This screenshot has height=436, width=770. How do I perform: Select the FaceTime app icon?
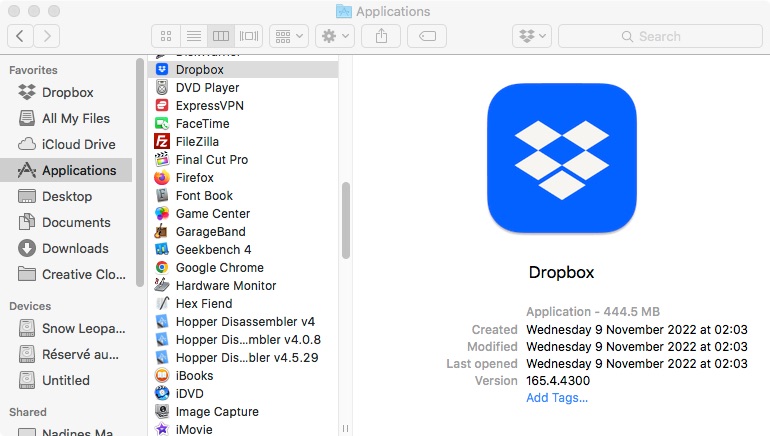(162, 124)
